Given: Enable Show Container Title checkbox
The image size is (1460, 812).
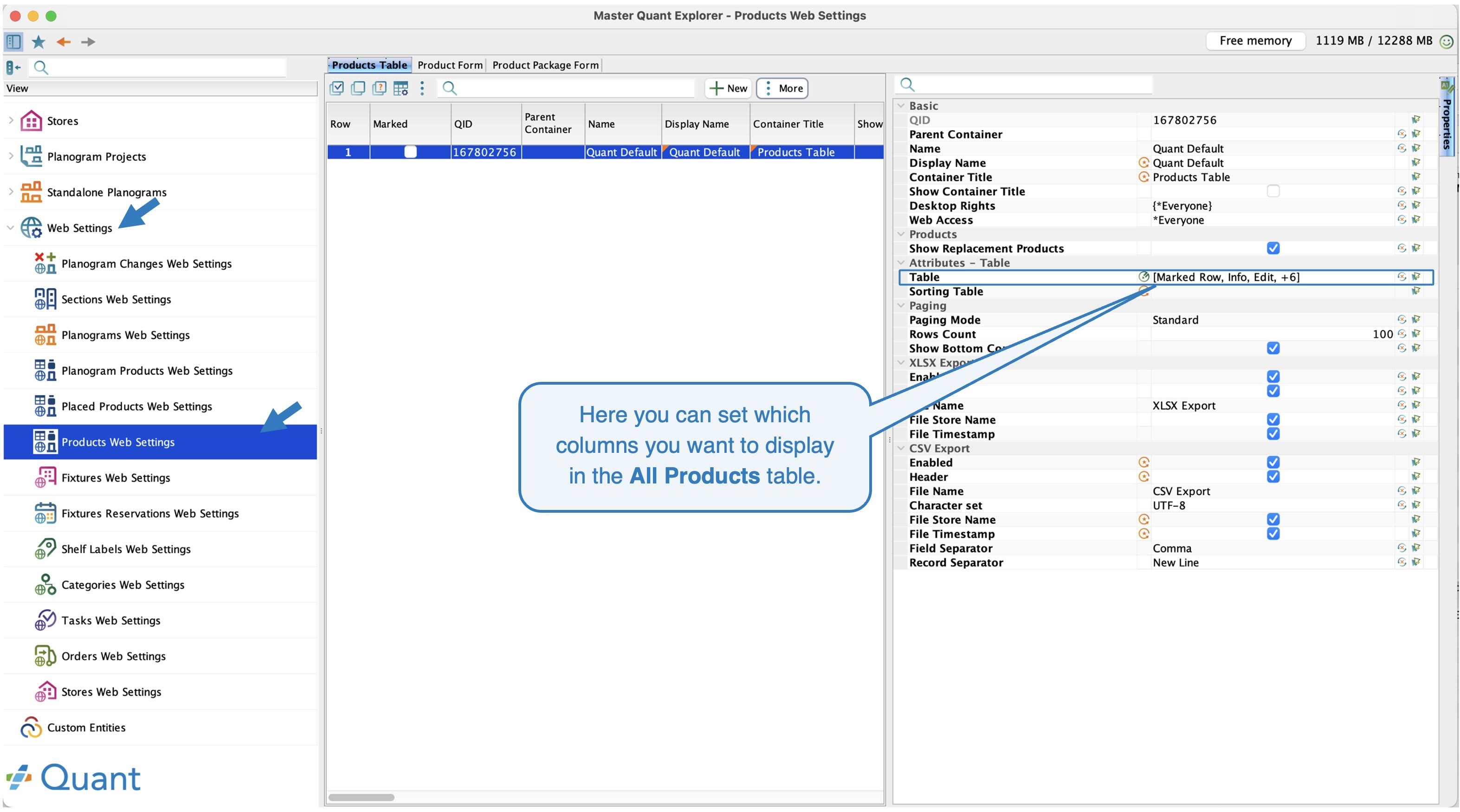Looking at the screenshot, I should pos(1273,192).
